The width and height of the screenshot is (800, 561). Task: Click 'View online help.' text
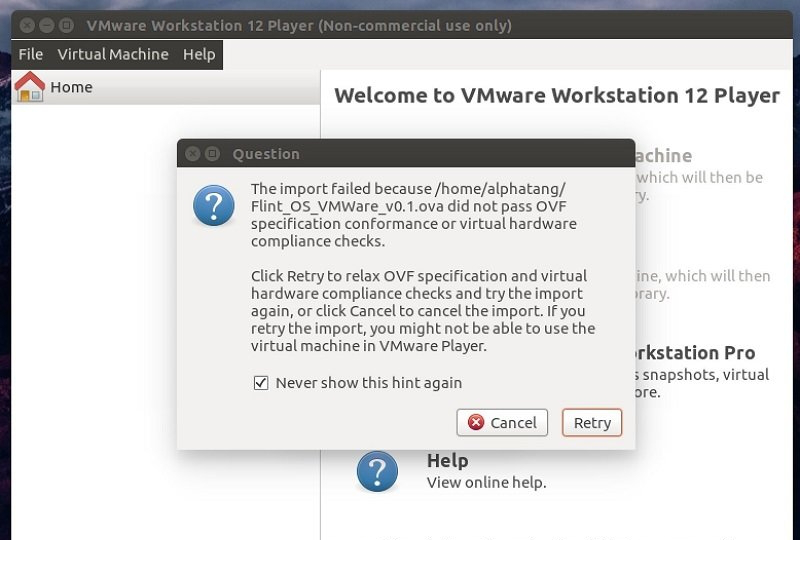click(x=486, y=482)
